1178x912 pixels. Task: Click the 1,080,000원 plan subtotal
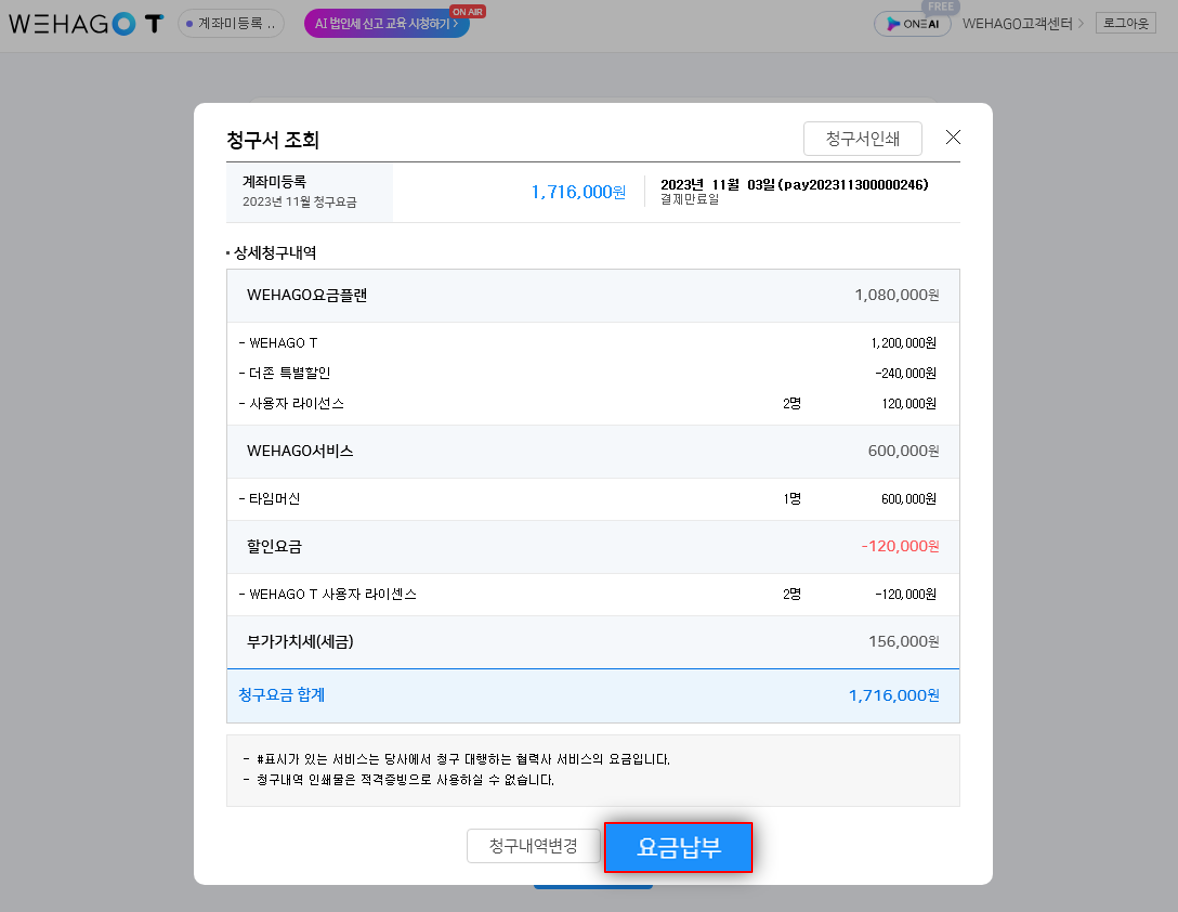896,295
